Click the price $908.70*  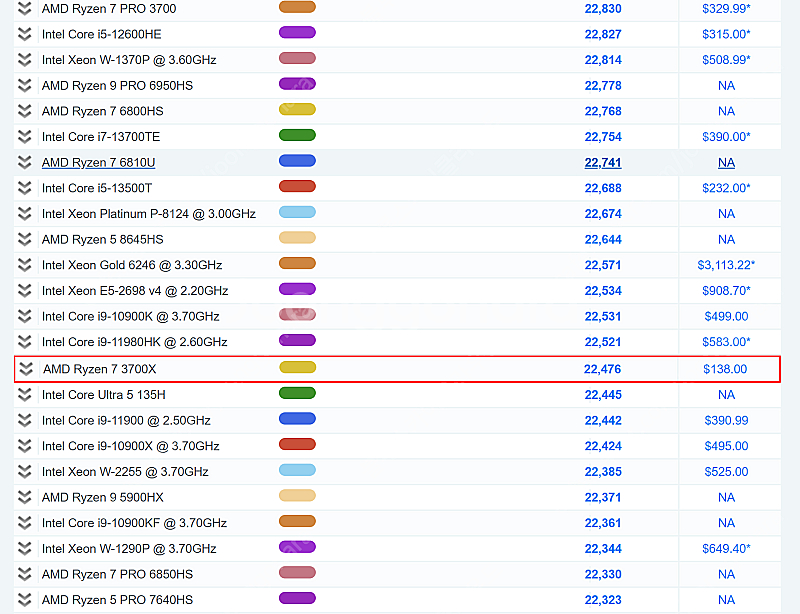(x=727, y=291)
